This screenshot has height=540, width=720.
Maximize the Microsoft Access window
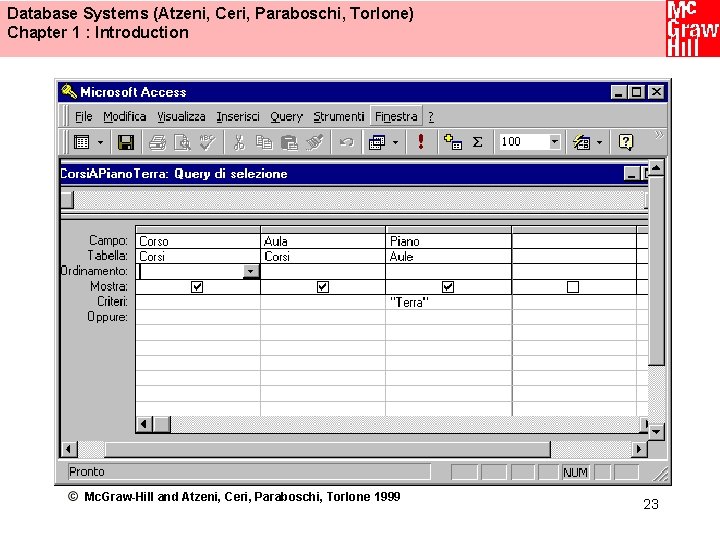(x=636, y=92)
